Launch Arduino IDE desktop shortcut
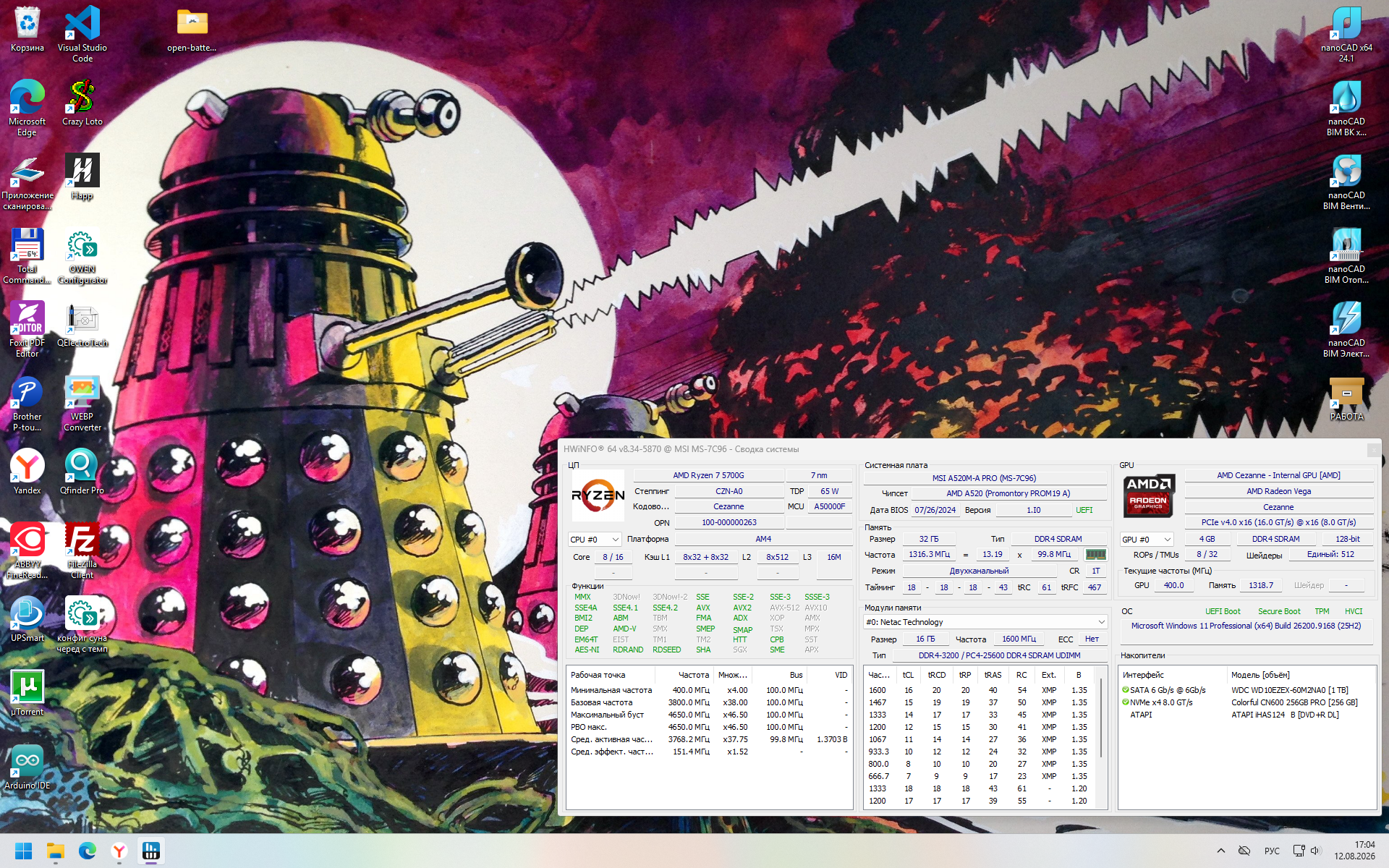 pyautogui.click(x=27, y=766)
